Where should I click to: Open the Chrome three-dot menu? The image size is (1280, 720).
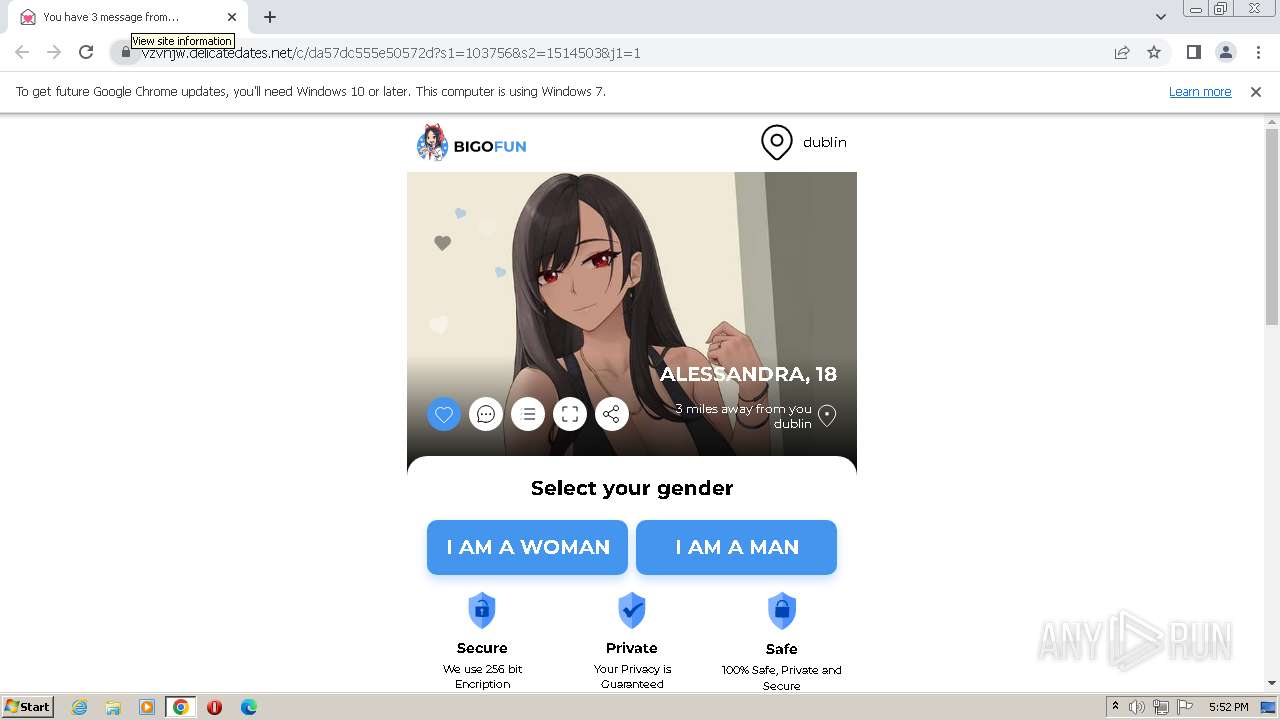(1258, 52)
